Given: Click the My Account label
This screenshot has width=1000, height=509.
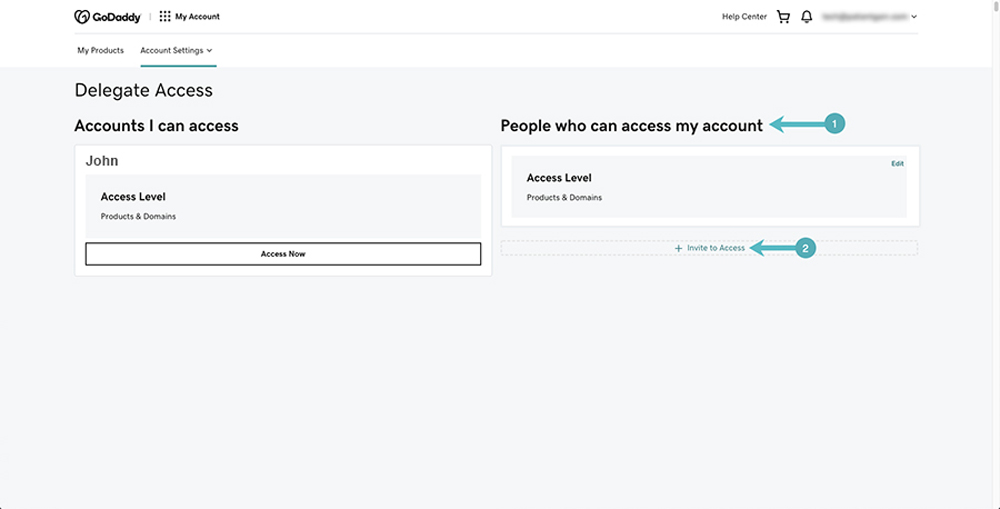Looking at the screenshot, I should coord(198,17).
